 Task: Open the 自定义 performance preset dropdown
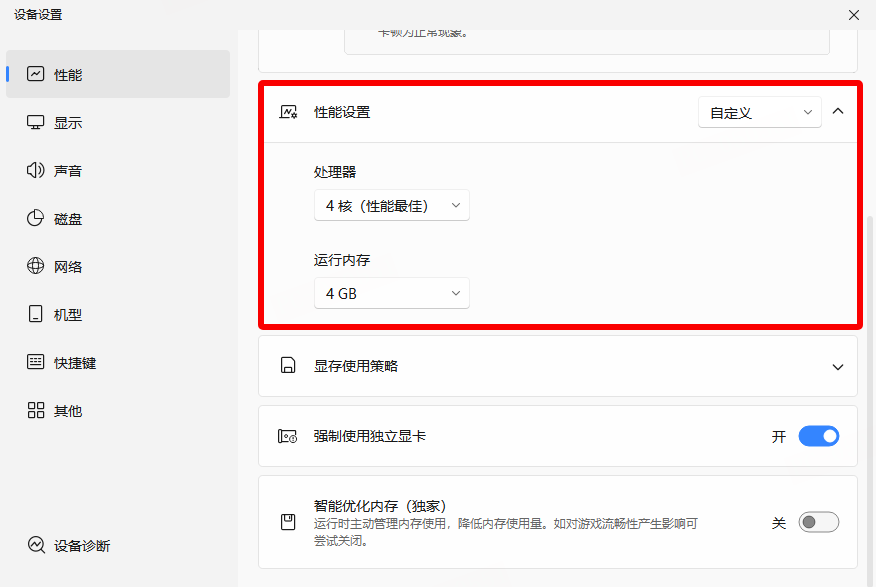click(x=759, y=113)
